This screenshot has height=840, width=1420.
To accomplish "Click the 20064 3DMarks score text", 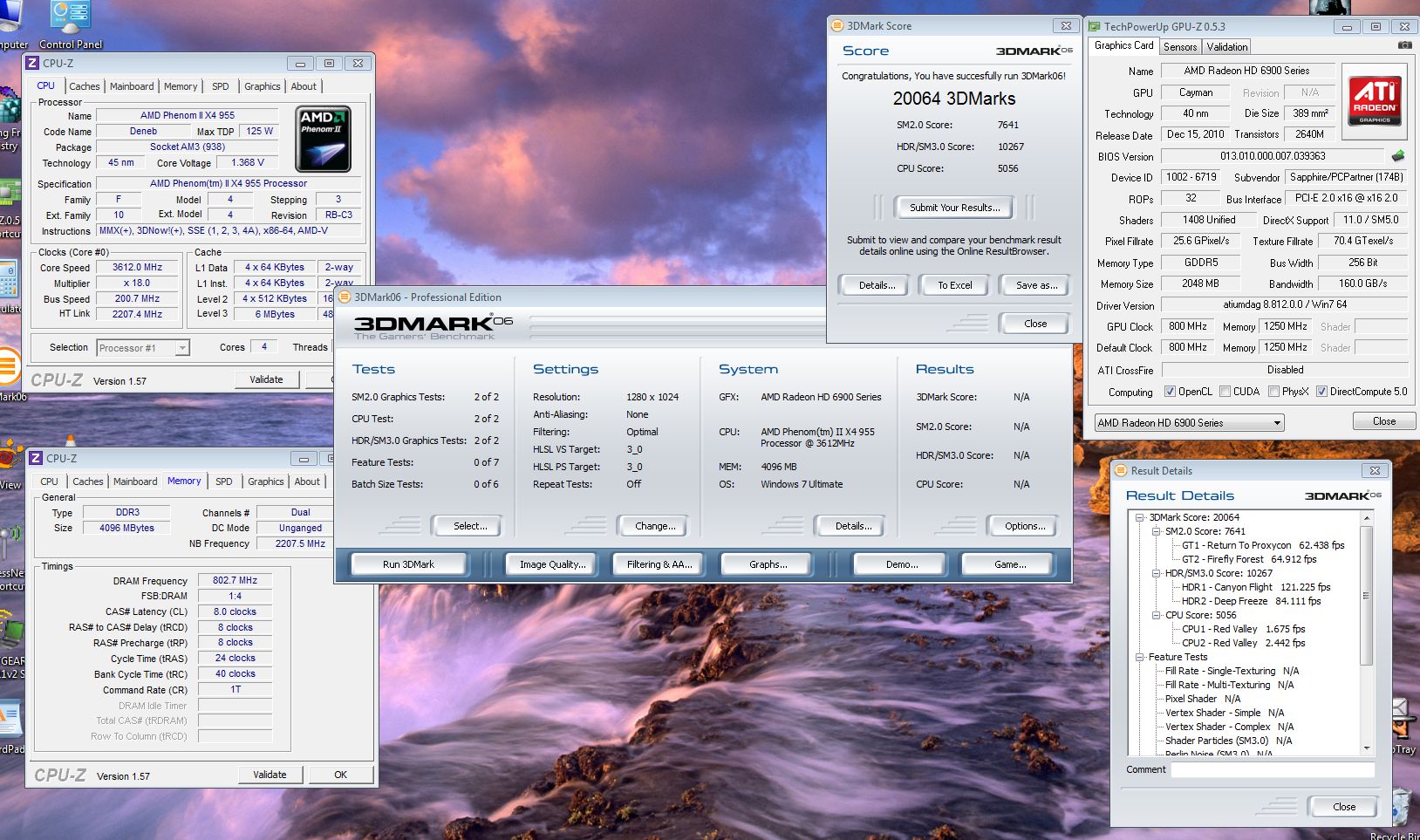I will tap(954, 99).
